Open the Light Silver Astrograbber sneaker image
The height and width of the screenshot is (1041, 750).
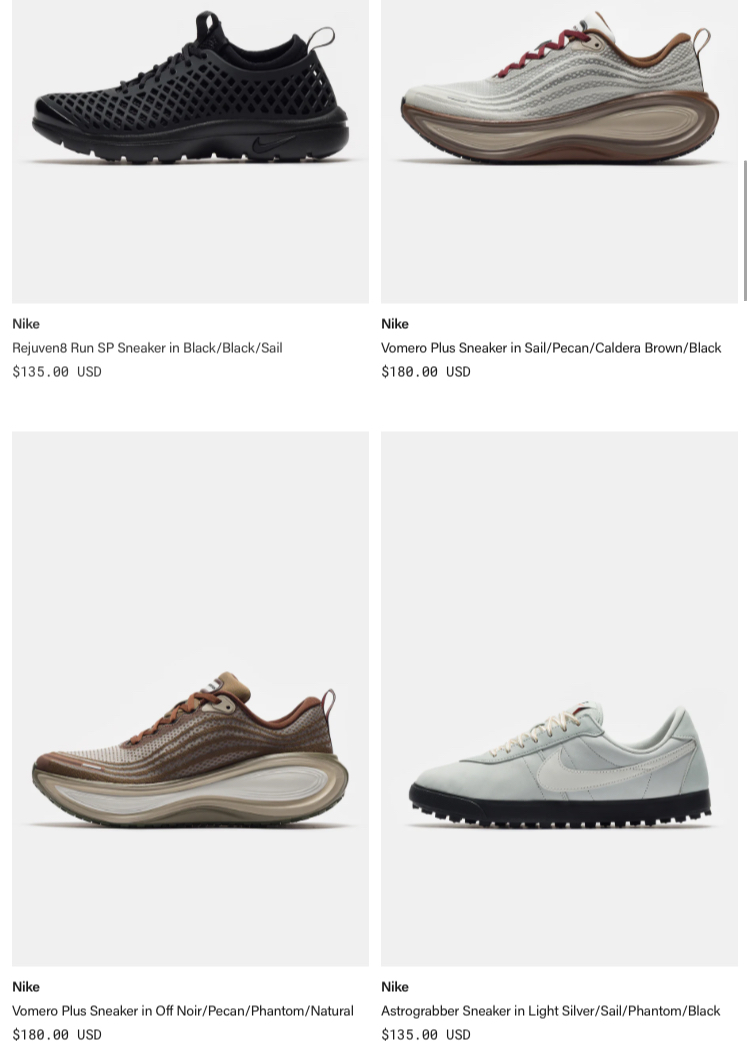[x=560, y=698]
